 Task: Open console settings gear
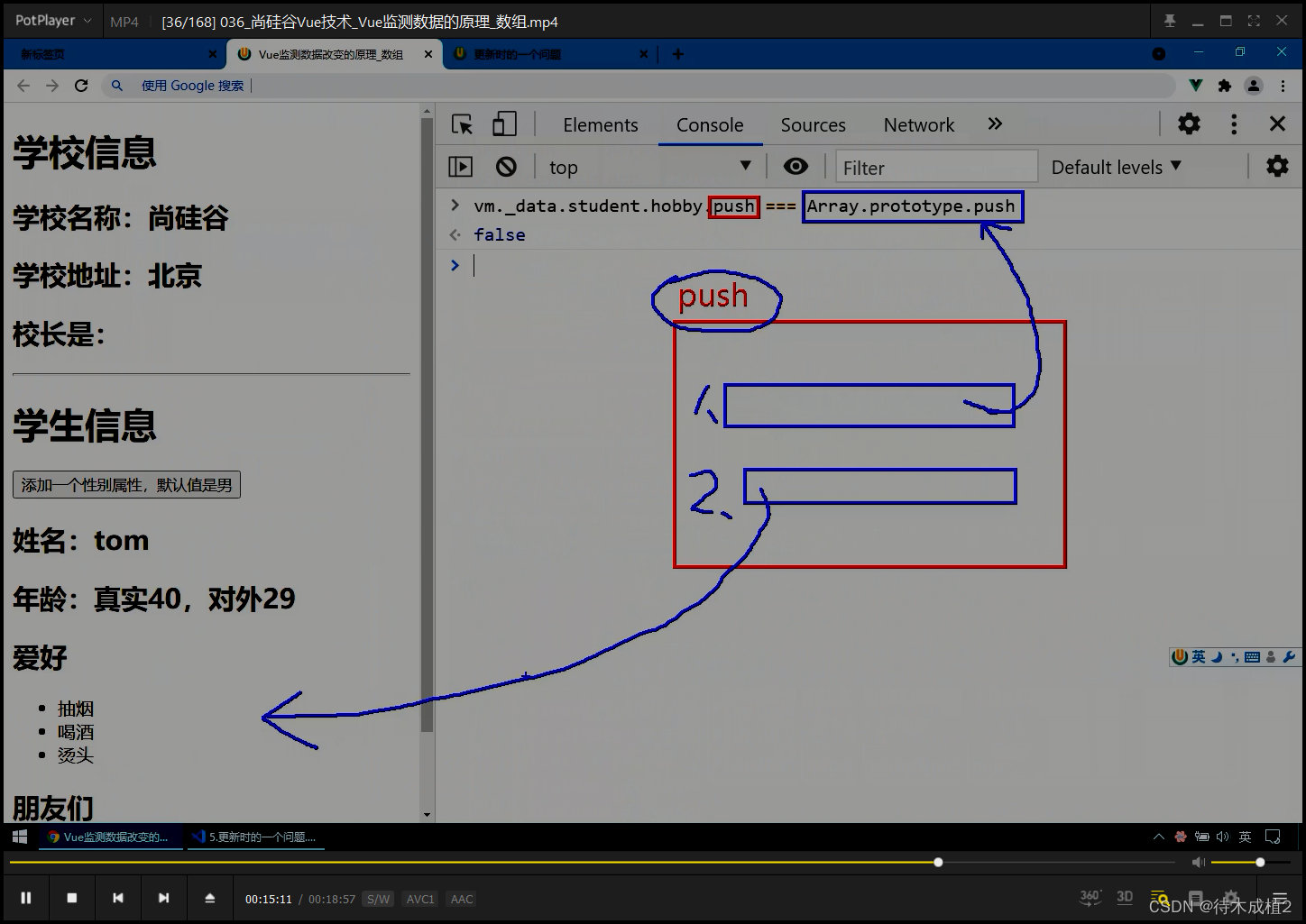tap(1277, 167)
